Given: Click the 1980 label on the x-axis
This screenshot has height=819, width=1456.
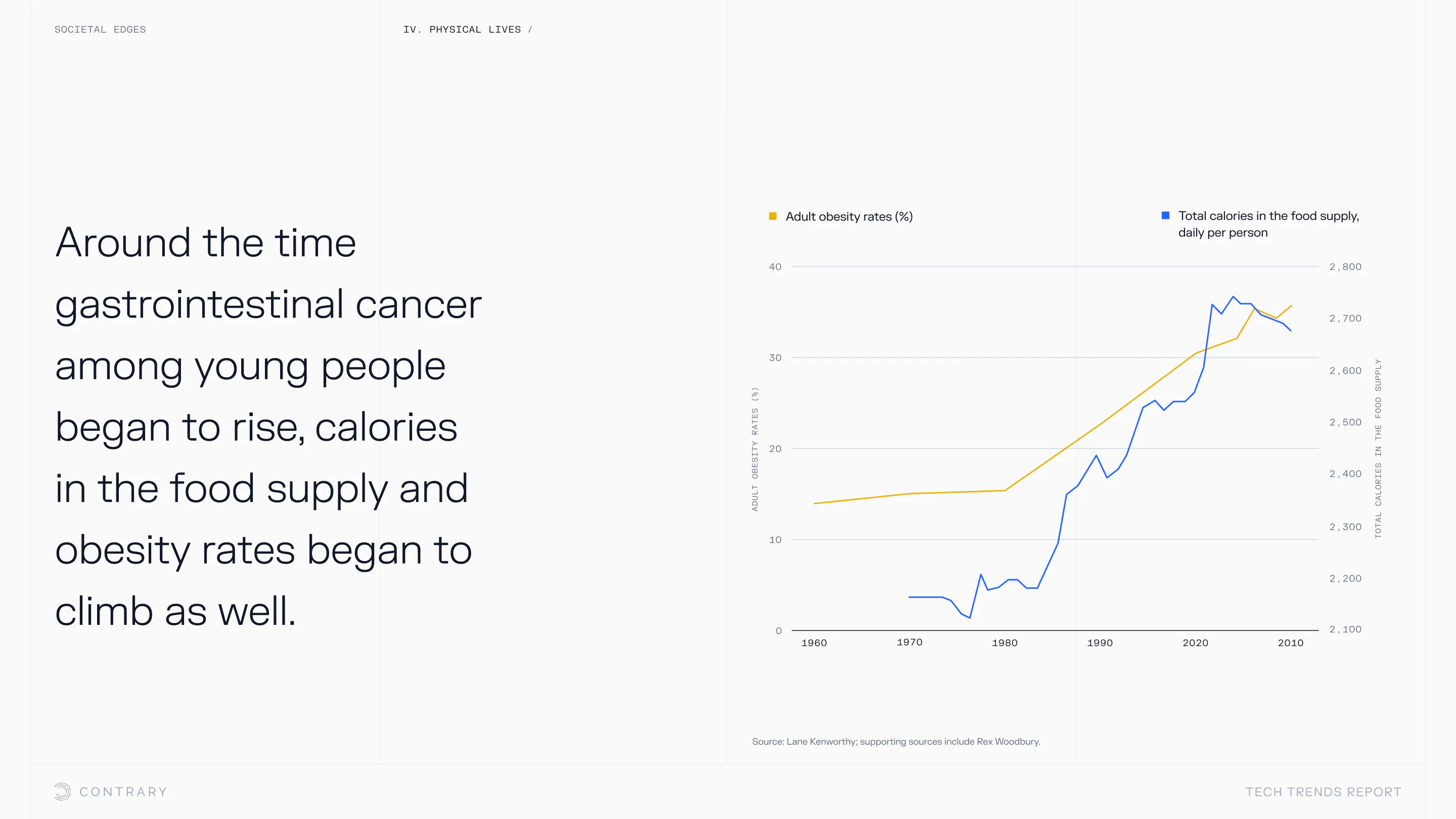Looking at the screenshot, I should click(x=1005, y=643).
